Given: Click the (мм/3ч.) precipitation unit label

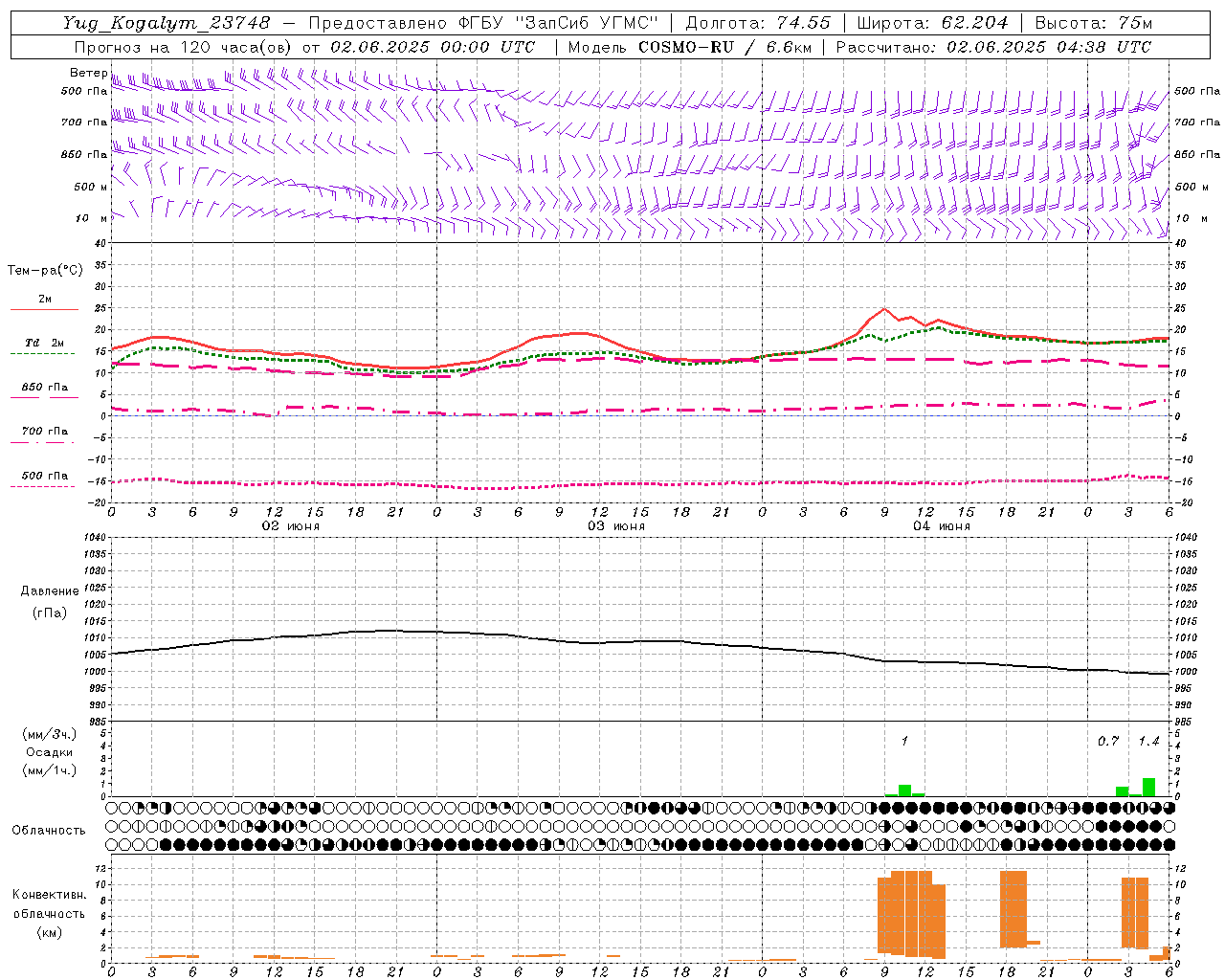Looking at the screenshot, I should pyautogui.click(x=49, y=735).
